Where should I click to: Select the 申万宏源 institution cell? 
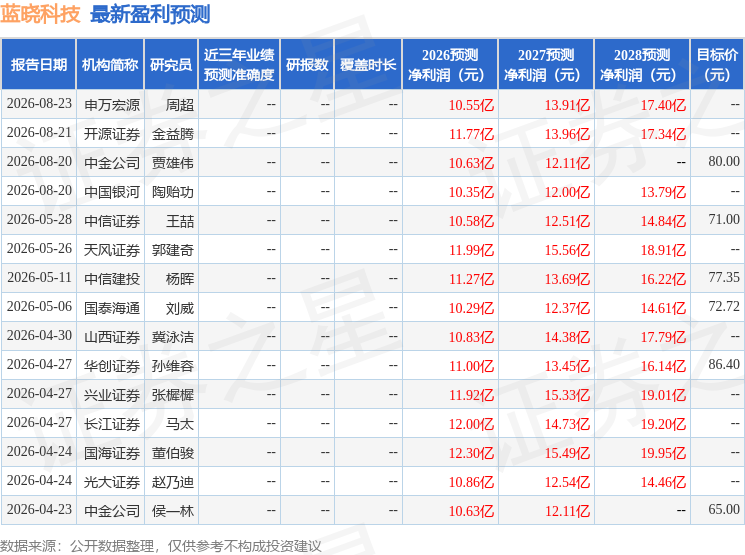[x=112, y=105]
